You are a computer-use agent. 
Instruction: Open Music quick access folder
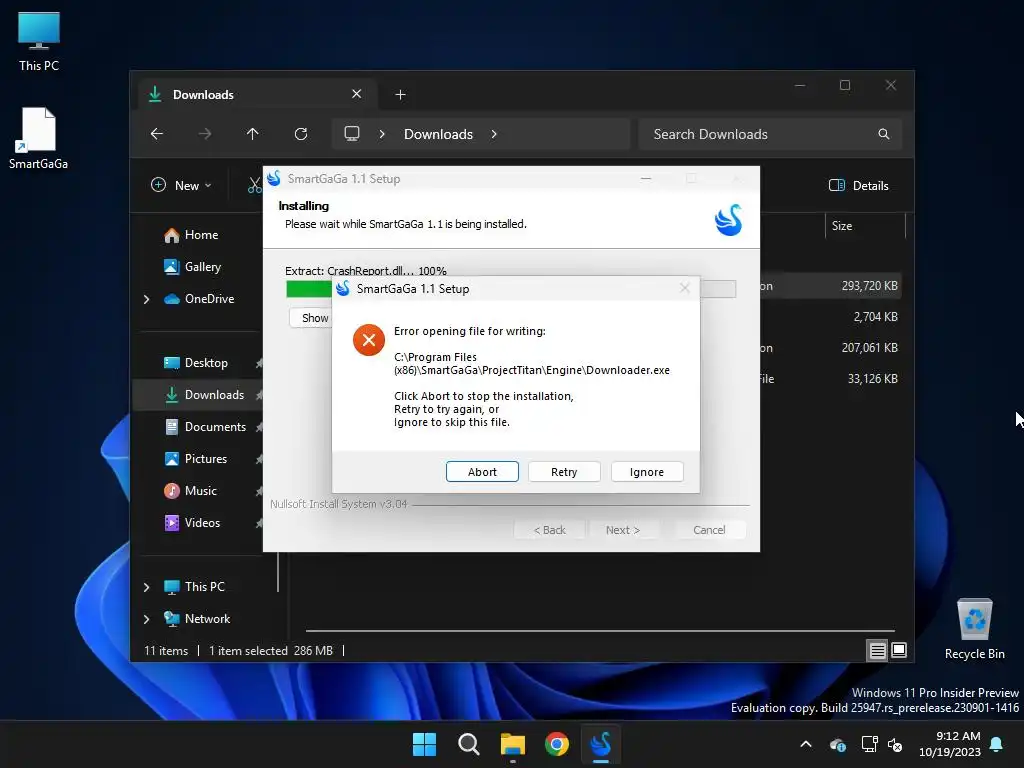pyautogui.click(x=191, y=491)
